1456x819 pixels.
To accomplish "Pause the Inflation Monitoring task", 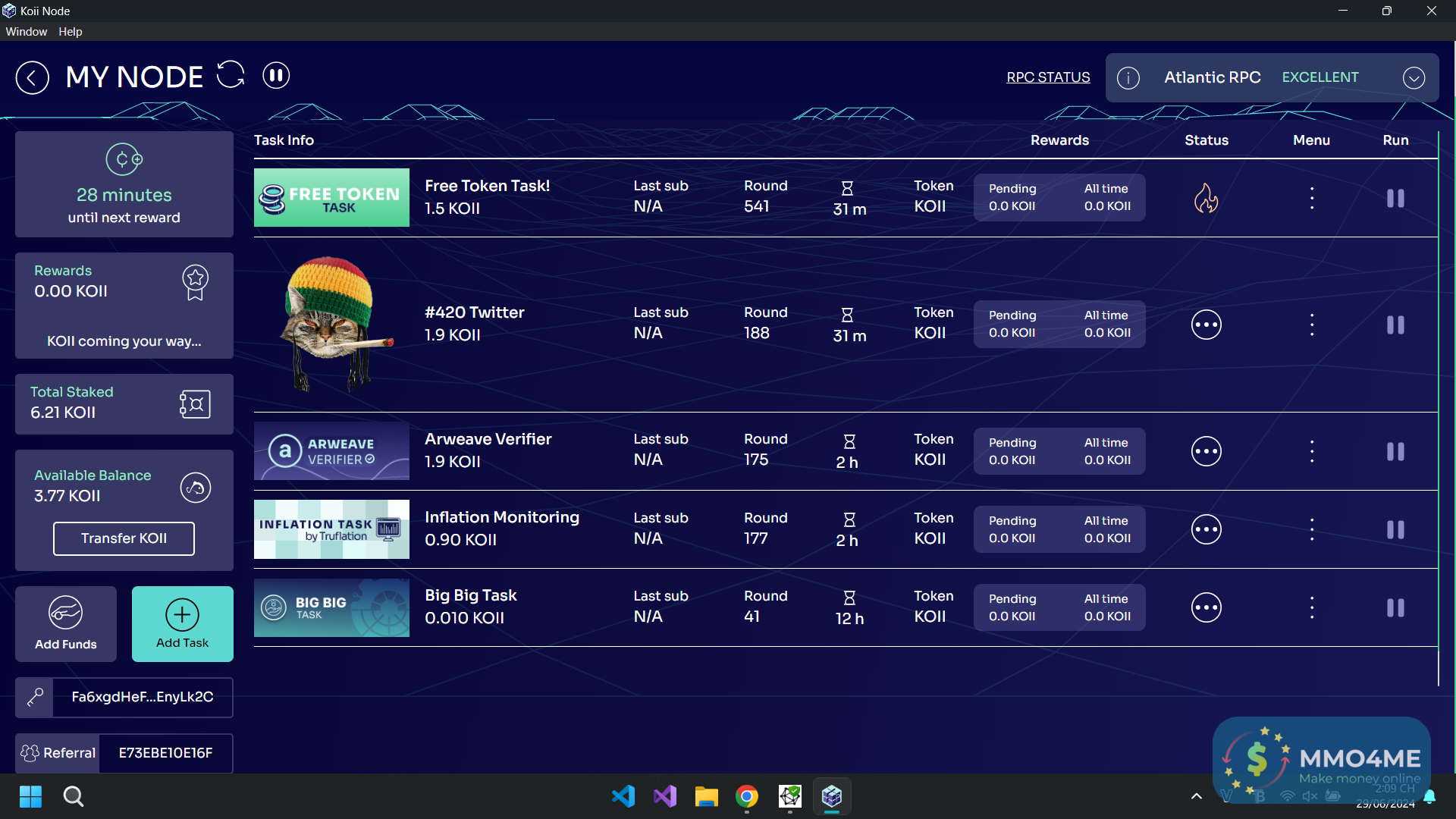I will 1395,530.
